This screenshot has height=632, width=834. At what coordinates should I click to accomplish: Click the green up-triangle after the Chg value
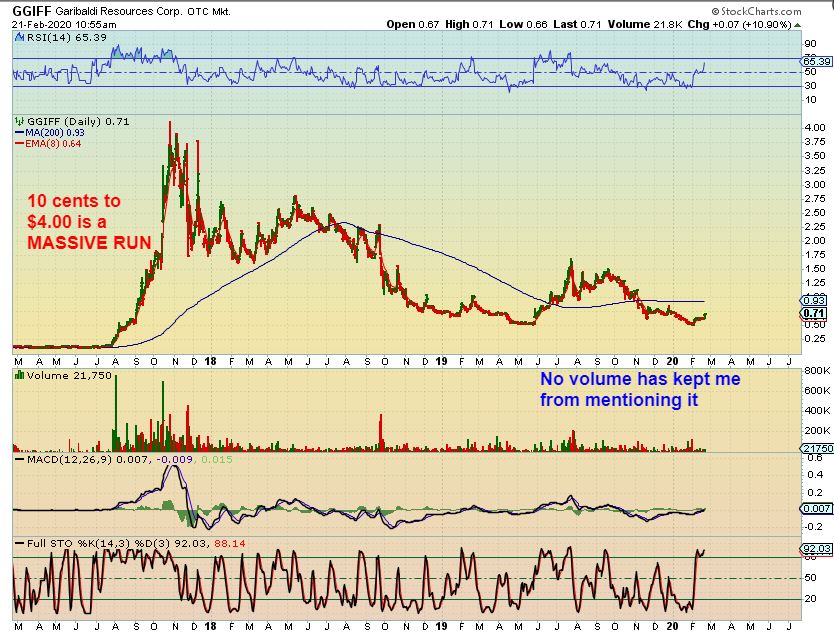(x=797, y=24)
